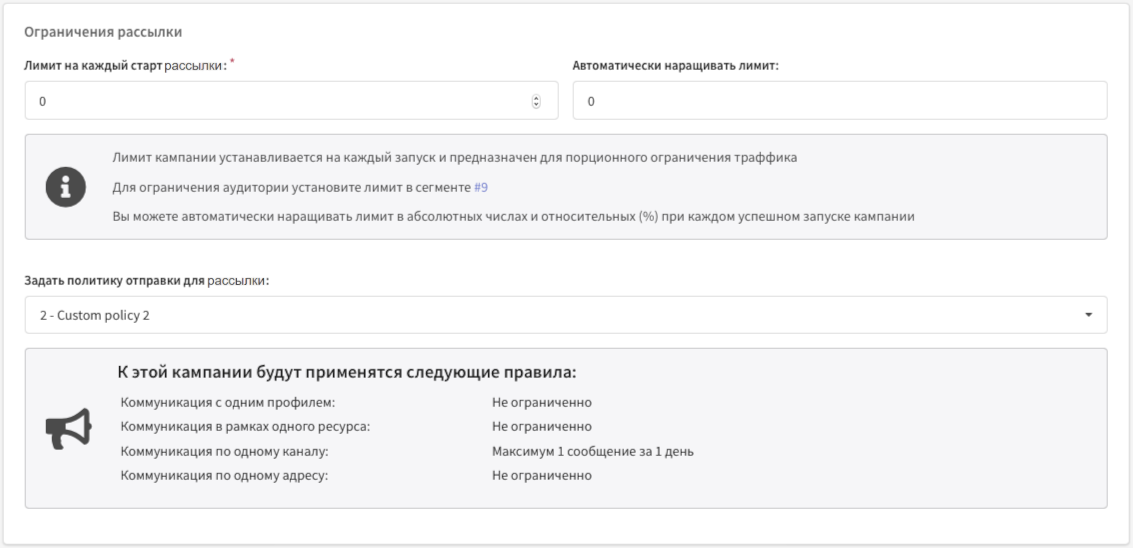Viewport: 1133px width, 548px height.
Task: Open segment link #9
Action: 480,188
